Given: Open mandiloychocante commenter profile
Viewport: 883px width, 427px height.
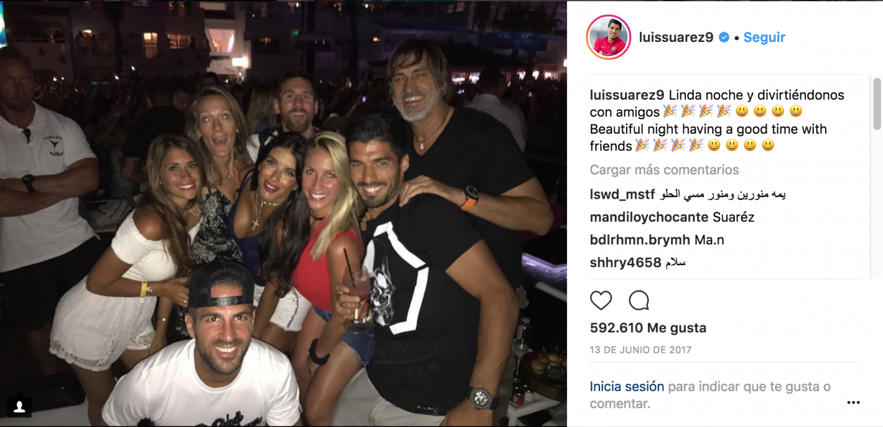Looking at the screenshot, I should (x=648, y=217).
